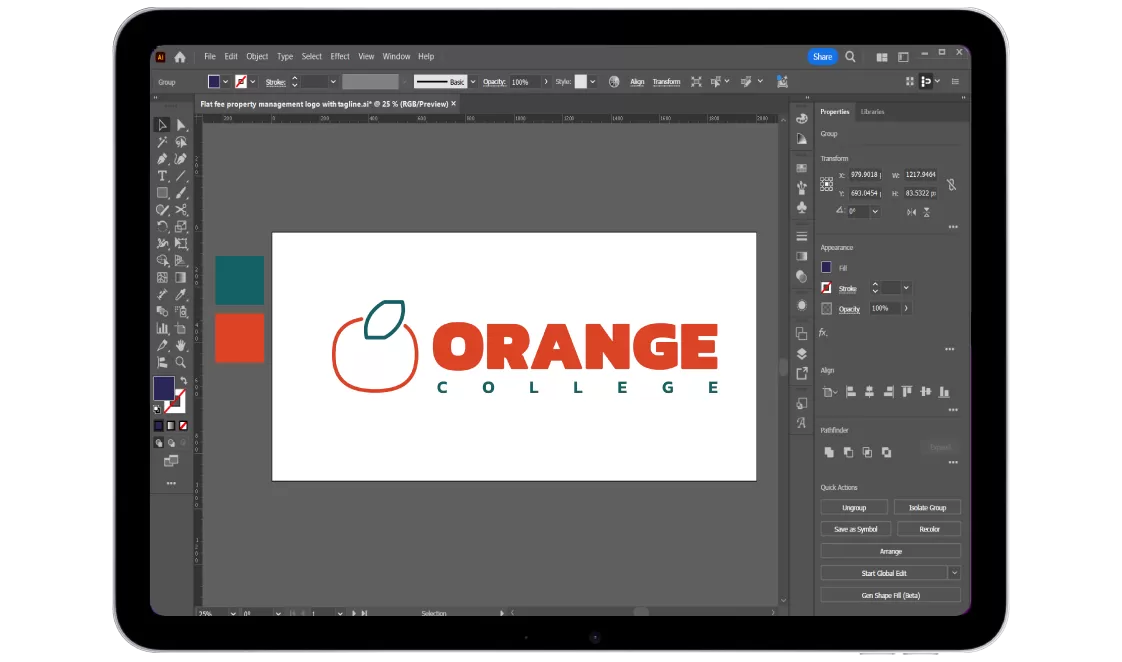Pick the Magic Wand tool
The image size is (1122, 662).
point(162,142)
